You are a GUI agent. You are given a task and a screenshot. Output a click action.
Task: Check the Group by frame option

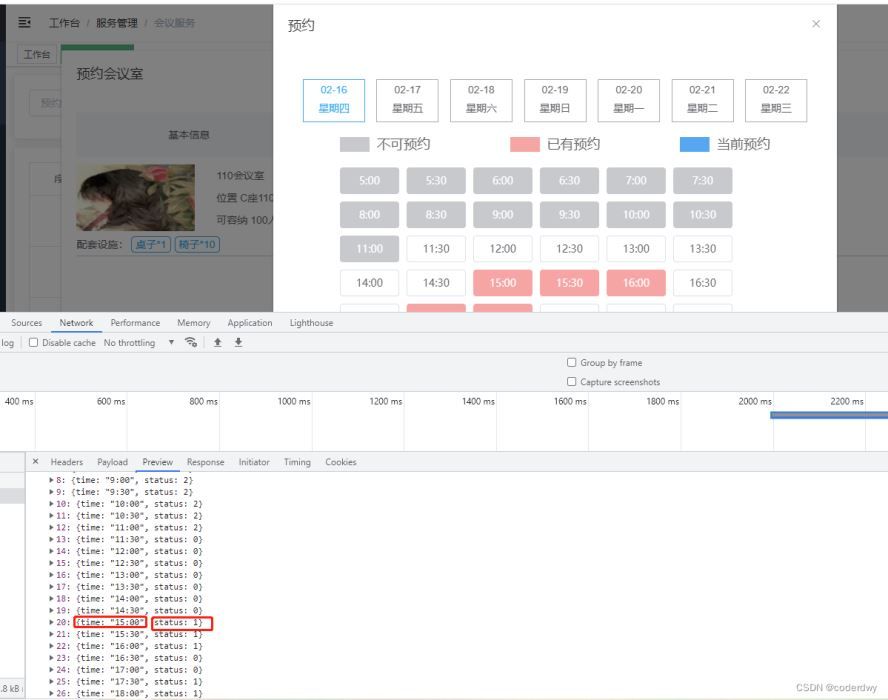coord(572,363)
